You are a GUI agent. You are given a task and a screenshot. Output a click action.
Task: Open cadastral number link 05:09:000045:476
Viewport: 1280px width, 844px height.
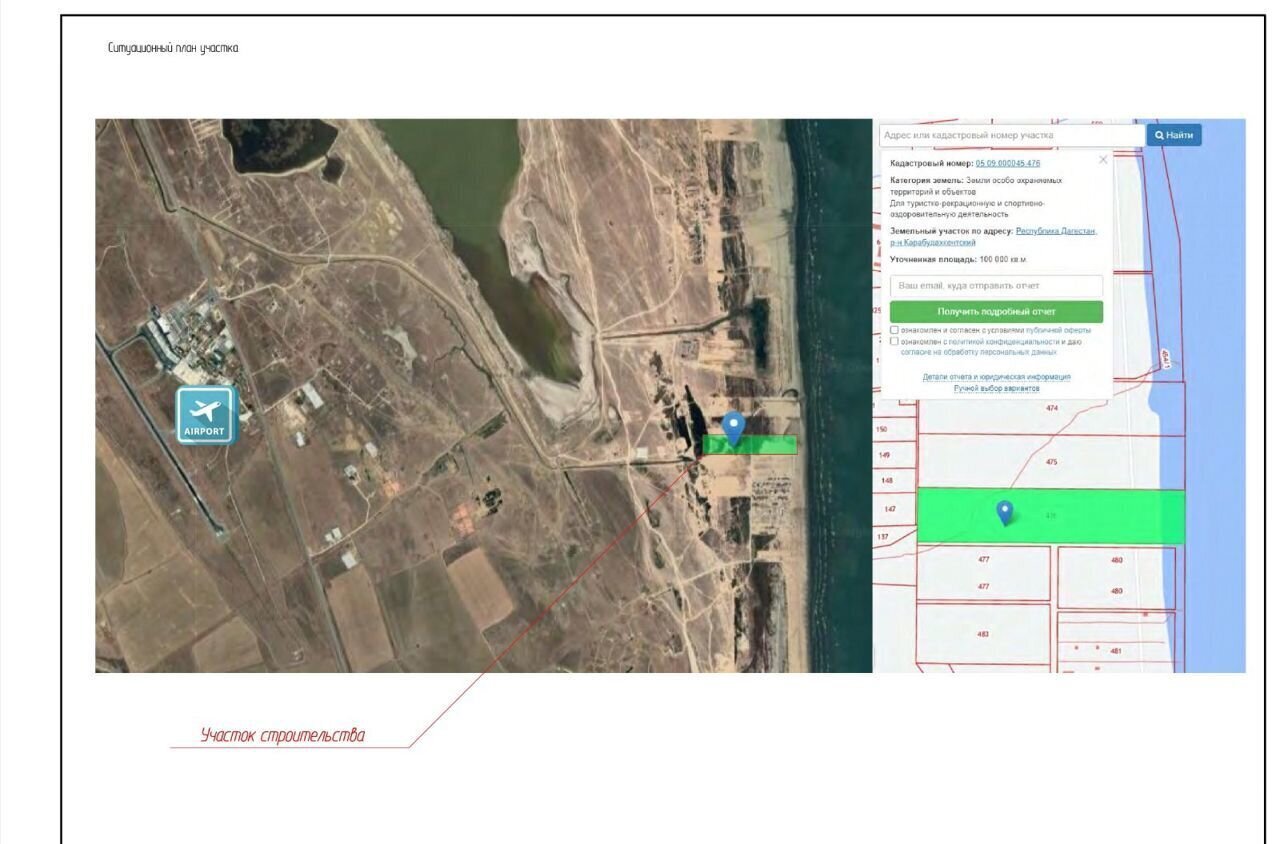1008,163
